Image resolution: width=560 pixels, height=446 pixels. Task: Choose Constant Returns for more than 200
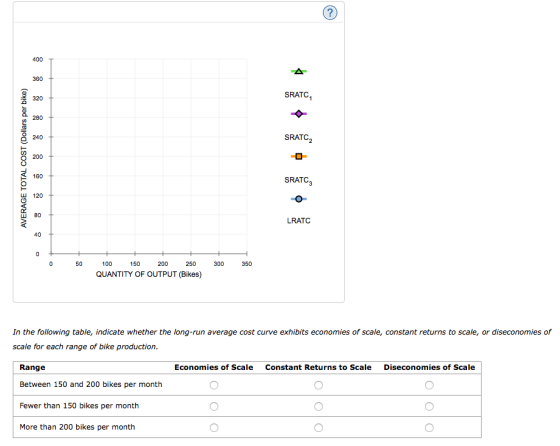point(318,427)
